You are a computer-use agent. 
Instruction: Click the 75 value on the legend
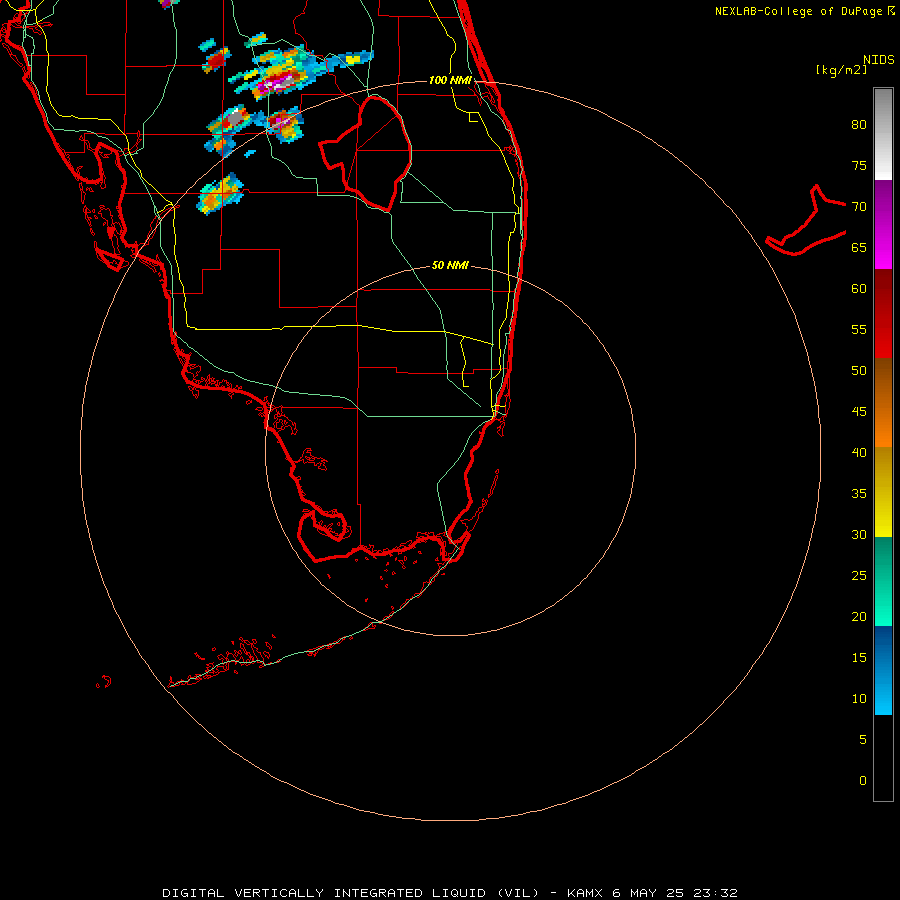859,166
